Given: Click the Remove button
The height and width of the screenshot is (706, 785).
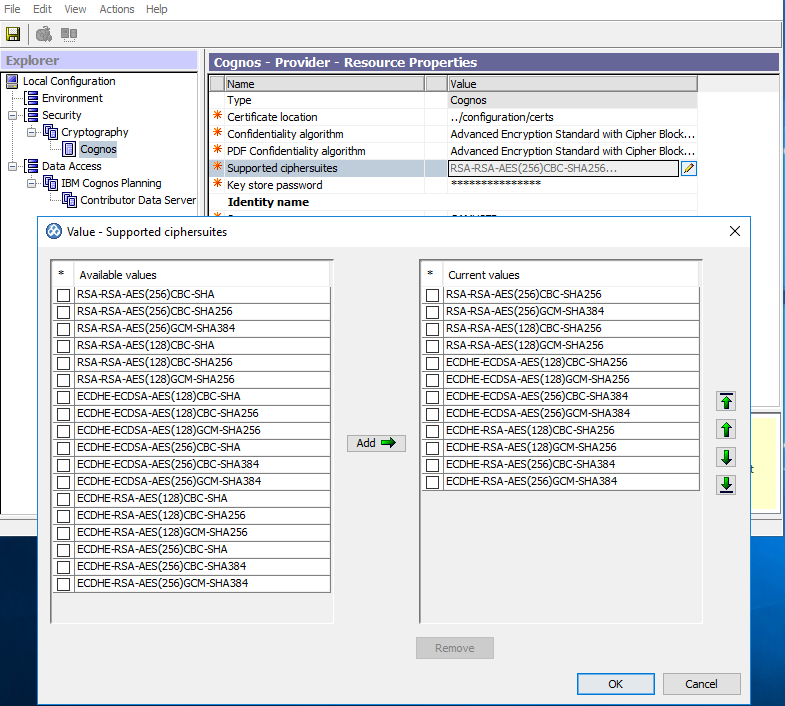Looking at the screenshot, I should 455,648.
